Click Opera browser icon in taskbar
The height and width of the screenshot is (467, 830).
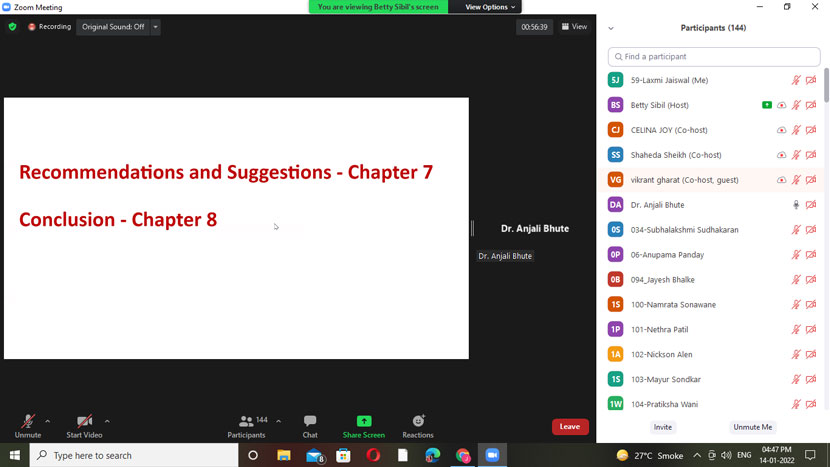point(373,455)
